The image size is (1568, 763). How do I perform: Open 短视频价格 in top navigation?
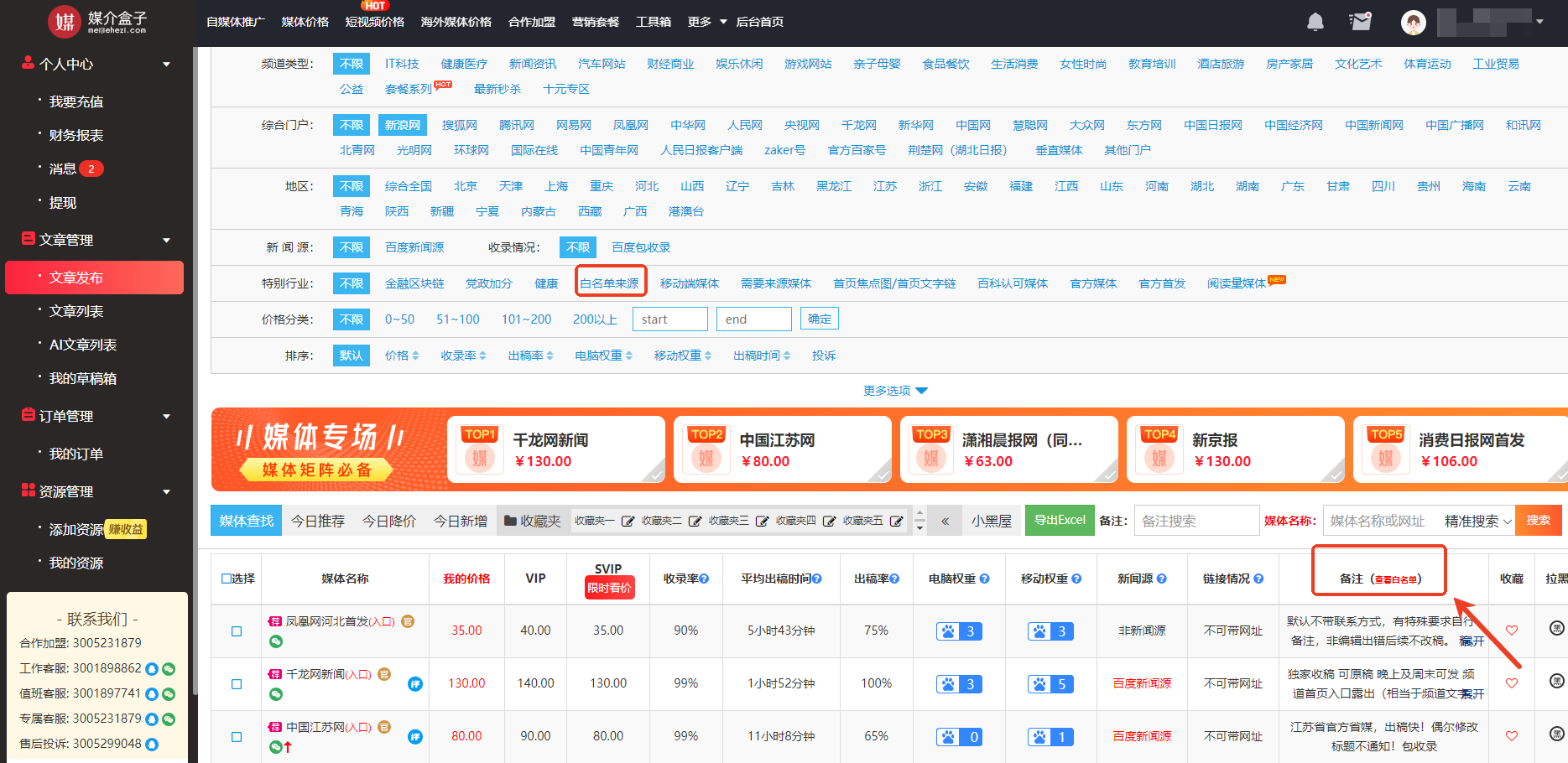(x=375, y=22)
